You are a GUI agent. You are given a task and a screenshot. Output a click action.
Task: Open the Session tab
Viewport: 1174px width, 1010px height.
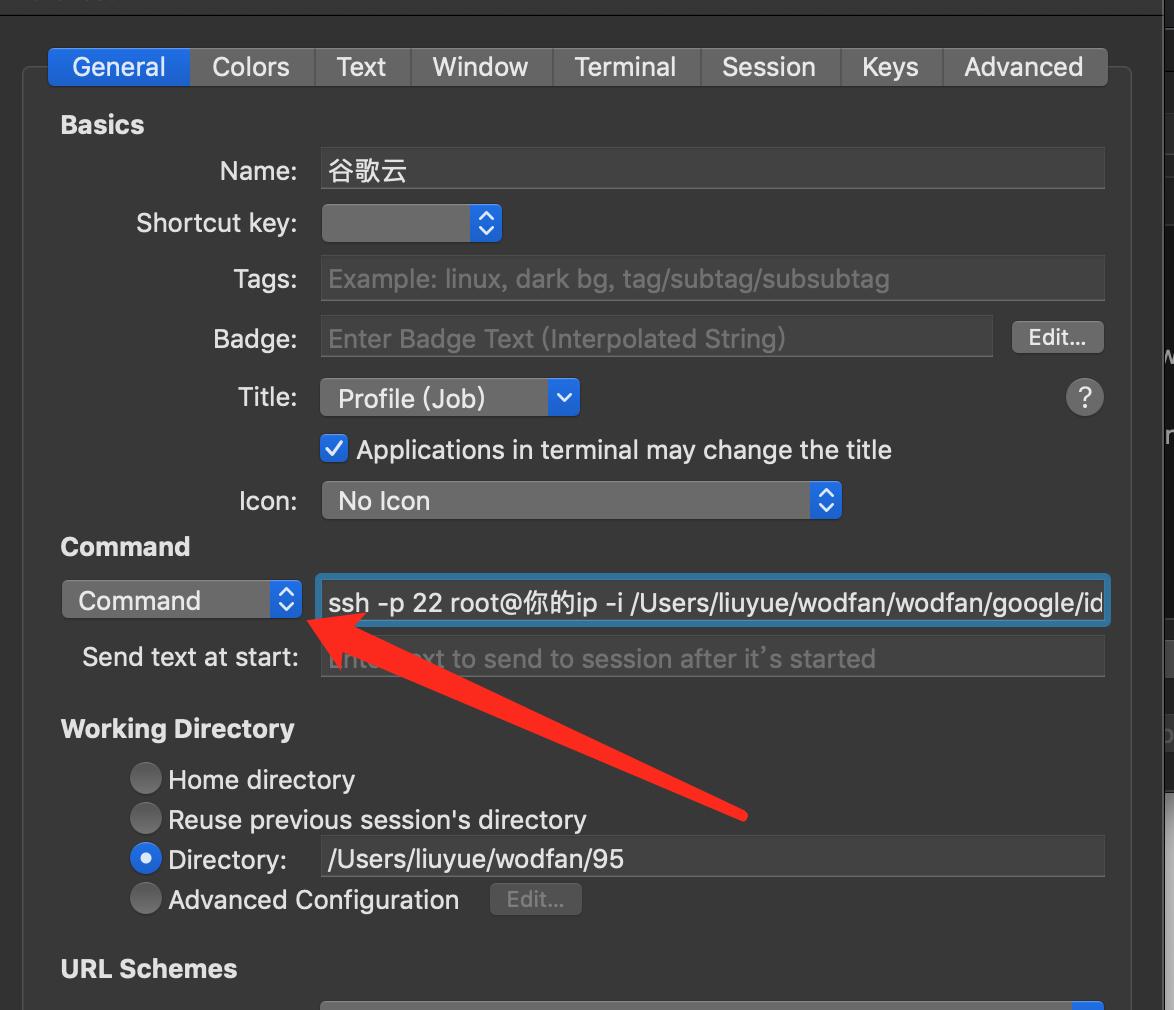point(768,67)
